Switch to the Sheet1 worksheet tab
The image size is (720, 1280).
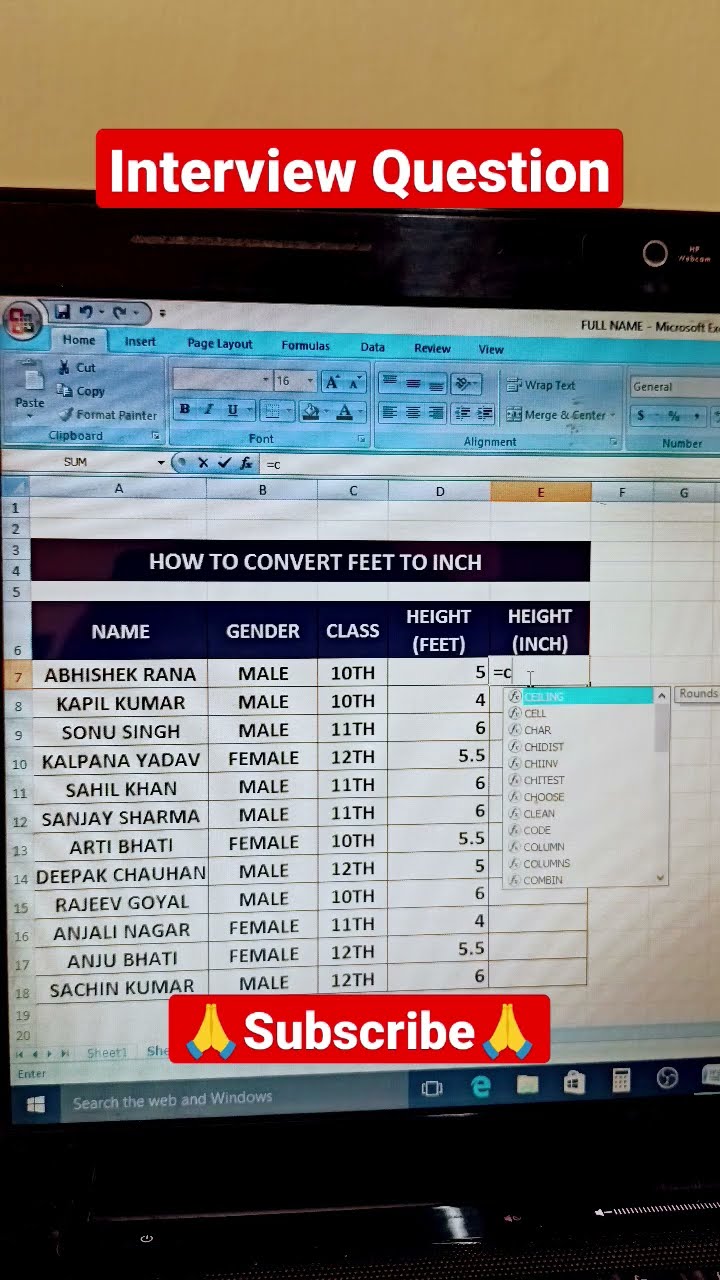pos(106,1053)
